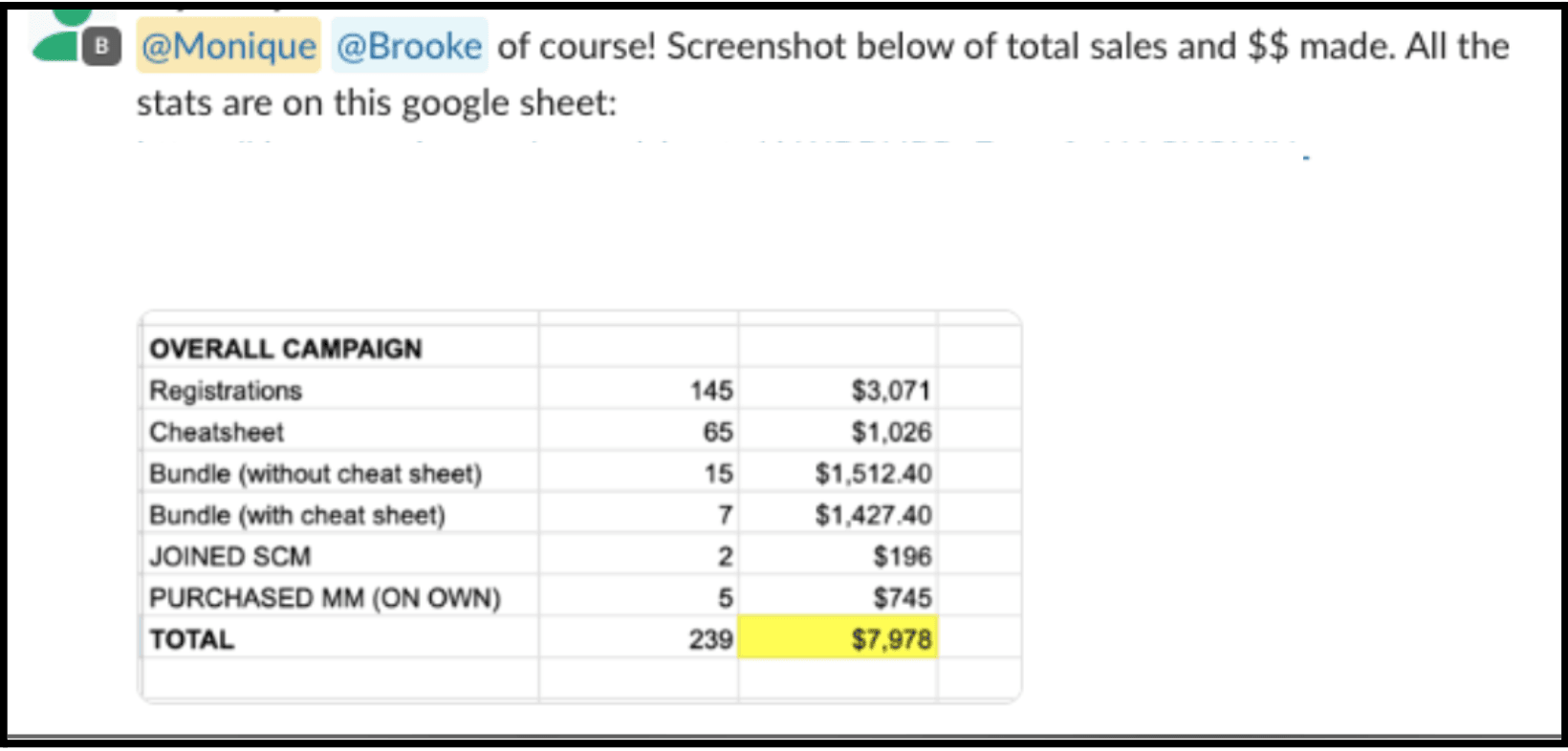Image resolution: width=1568 pixels, height=751 pixels.
Task: Click the yellow highlighted $7,978 cell
Action: (838, 638)
